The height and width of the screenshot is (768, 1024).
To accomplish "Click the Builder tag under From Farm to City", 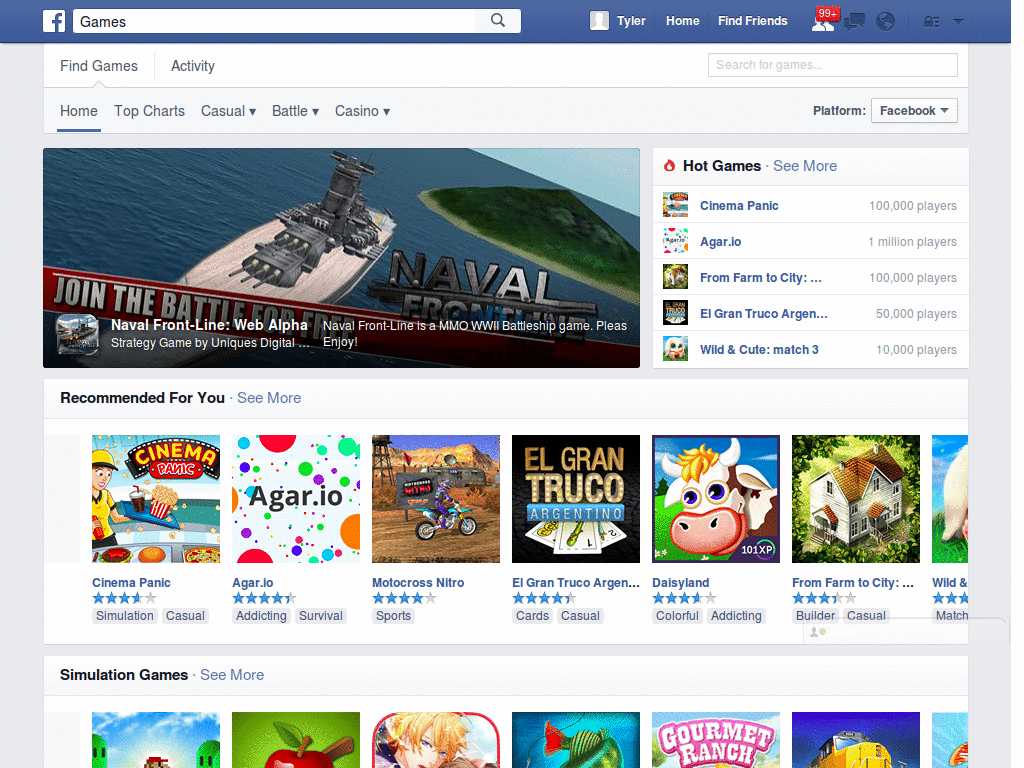I will [815, 616].
